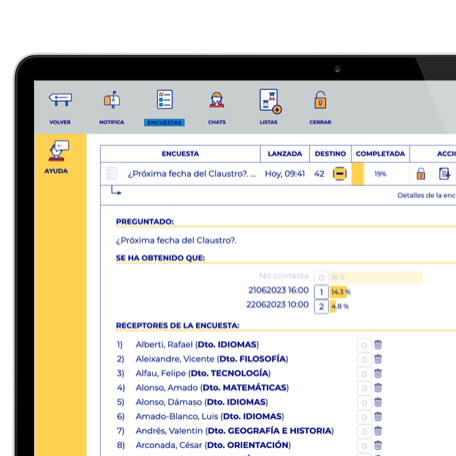This screenshot has height=456, width=456.
Task: Click the arrow expander below survey icon
Action: [x=116, y=191]
